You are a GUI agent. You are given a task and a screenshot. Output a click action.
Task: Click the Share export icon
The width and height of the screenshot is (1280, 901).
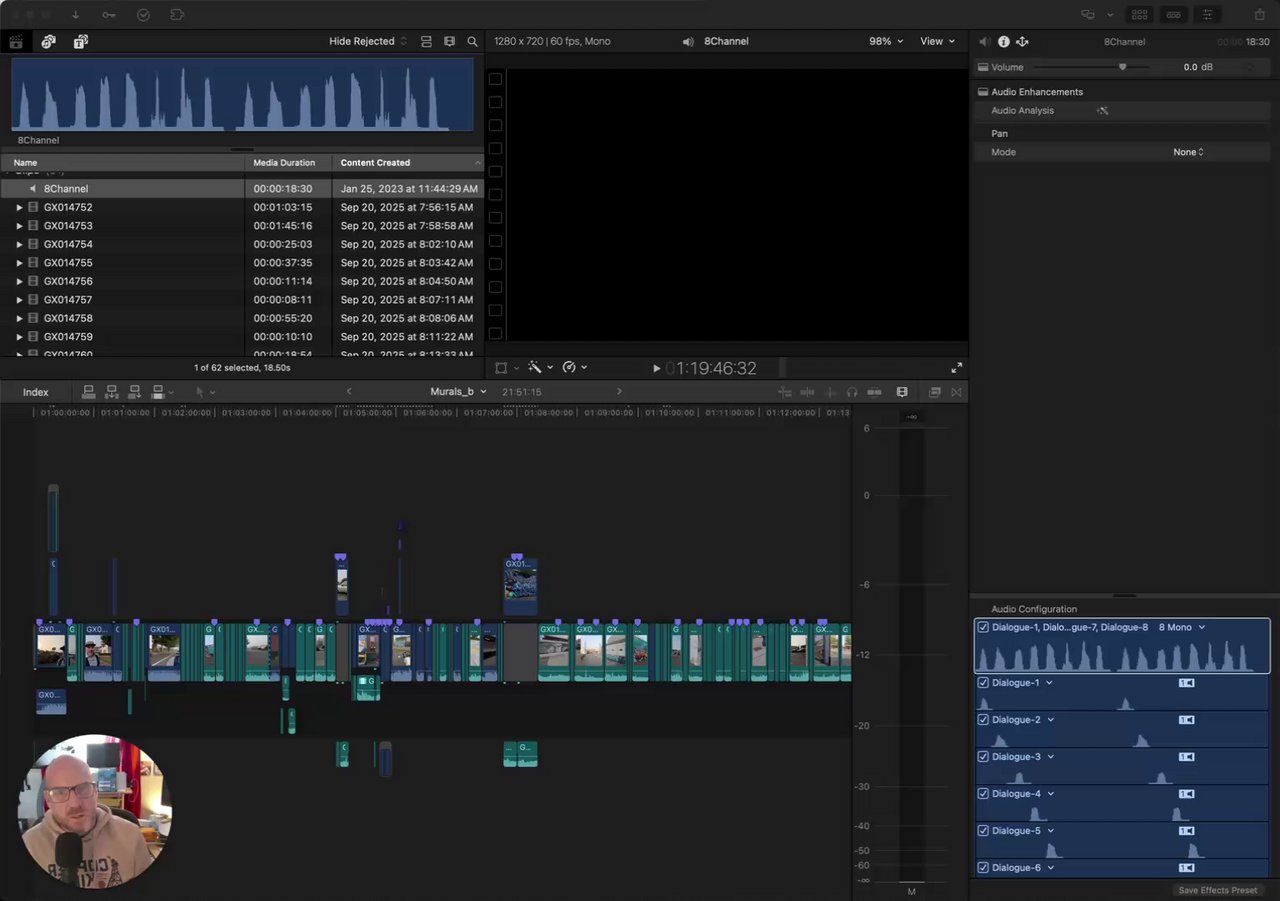click(x=1259, y=15)
